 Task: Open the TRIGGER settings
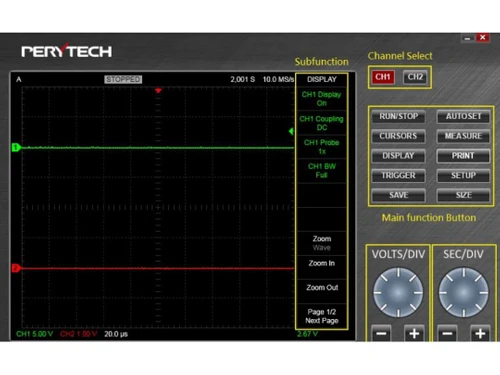(399, 175)
